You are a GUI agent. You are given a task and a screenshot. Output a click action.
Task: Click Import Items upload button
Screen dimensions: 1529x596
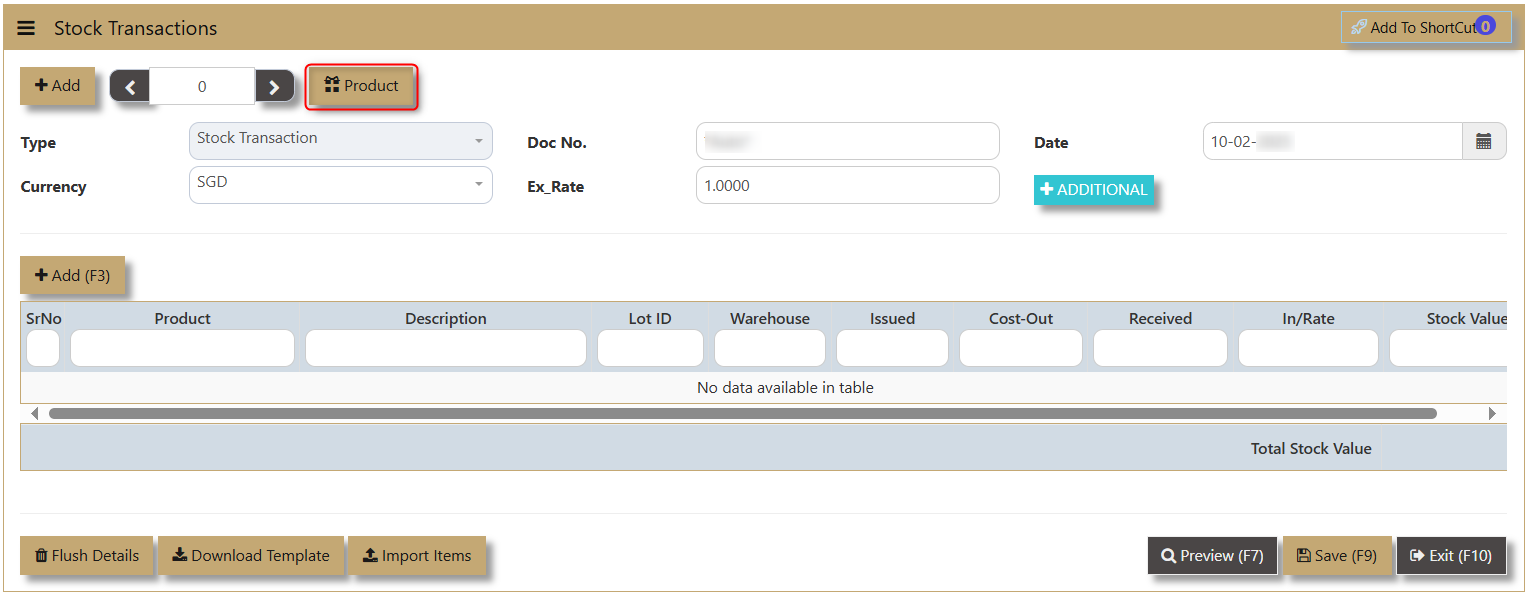[416, 556]
